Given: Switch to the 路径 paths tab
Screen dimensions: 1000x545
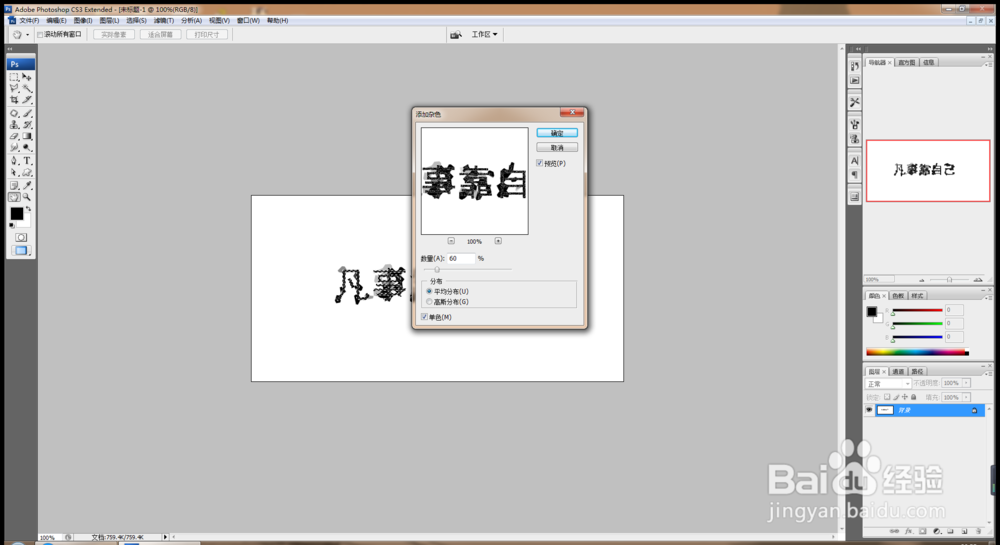Looking at the screenshot, I should click(x=917, y=372).
